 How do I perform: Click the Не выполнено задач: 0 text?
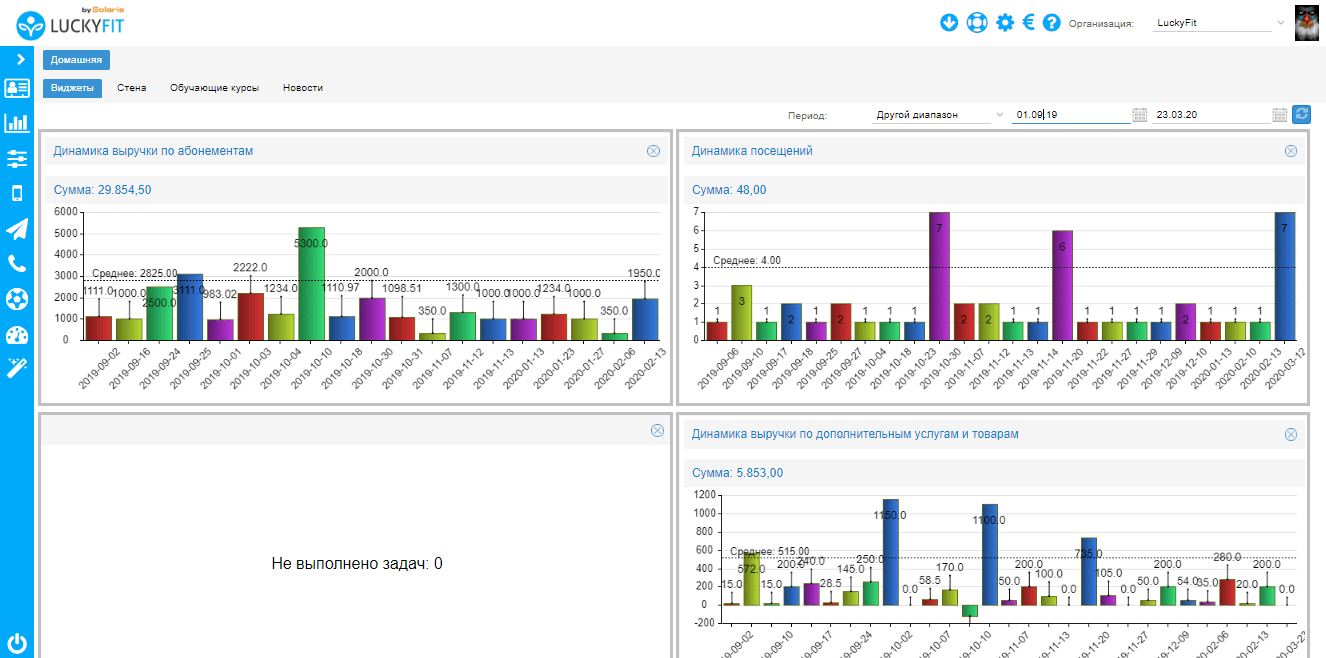click(x=357, y=564)
